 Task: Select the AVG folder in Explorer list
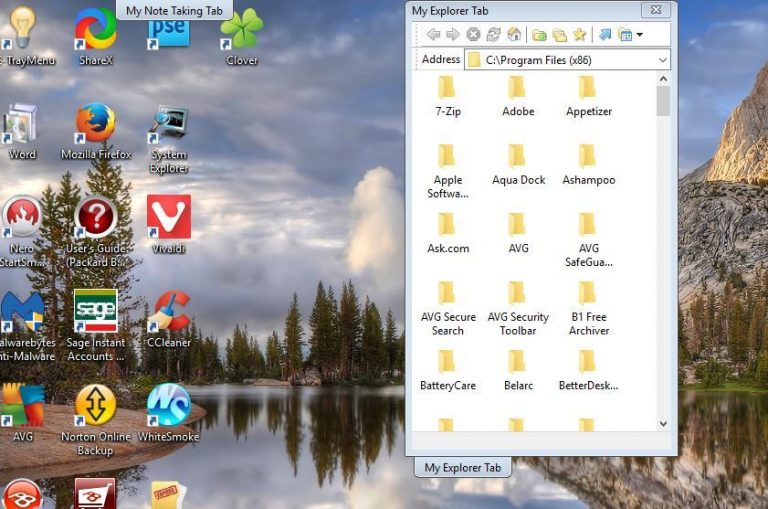click(x=518, y=234)
